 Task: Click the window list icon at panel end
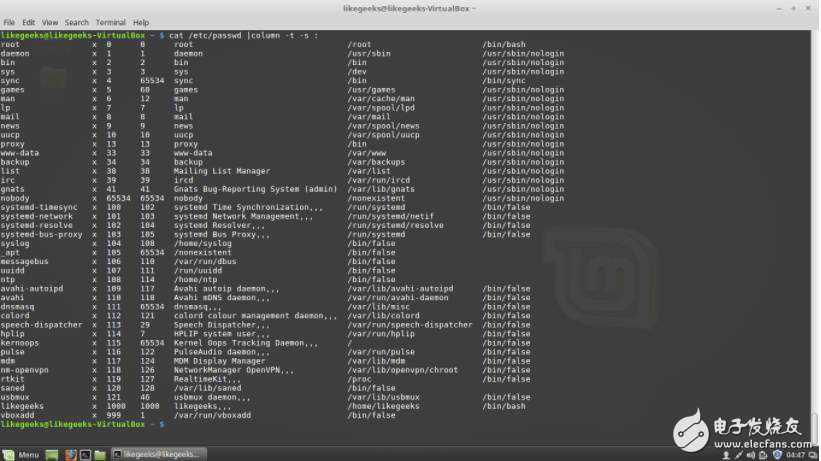813,455
